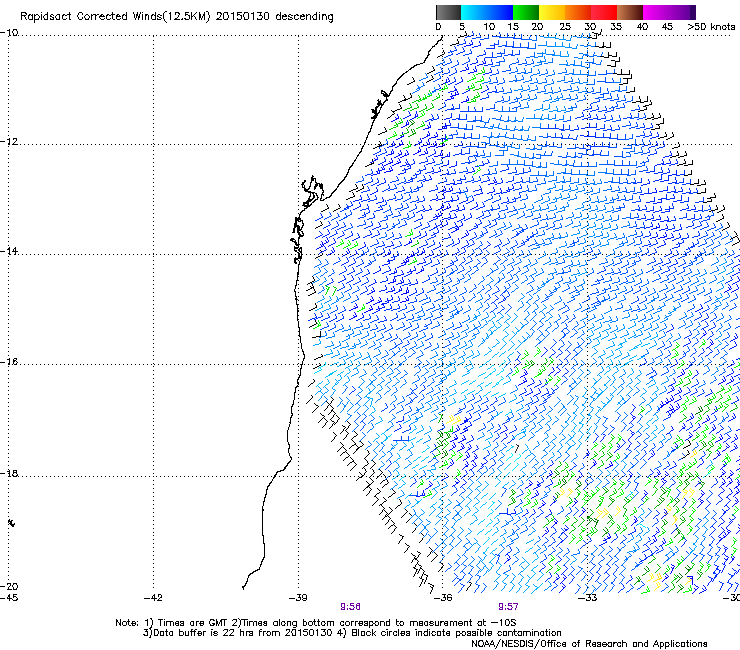Viewport: 740px width, 650px height.
Task: Click the -20 latitude axis label
Action: click(x=9, y=586)
